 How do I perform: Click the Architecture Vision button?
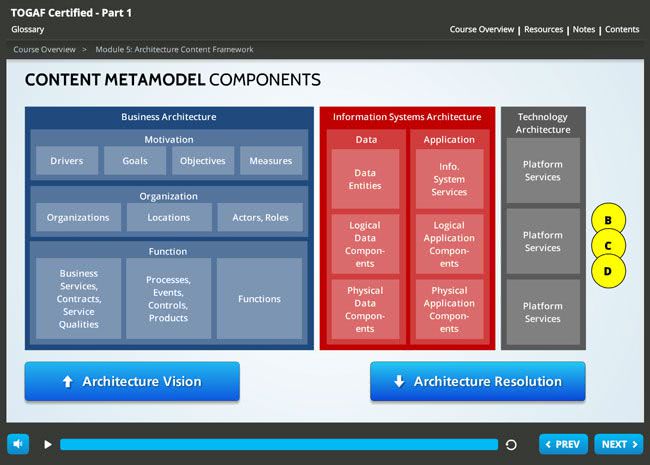(x=132, y=381)
